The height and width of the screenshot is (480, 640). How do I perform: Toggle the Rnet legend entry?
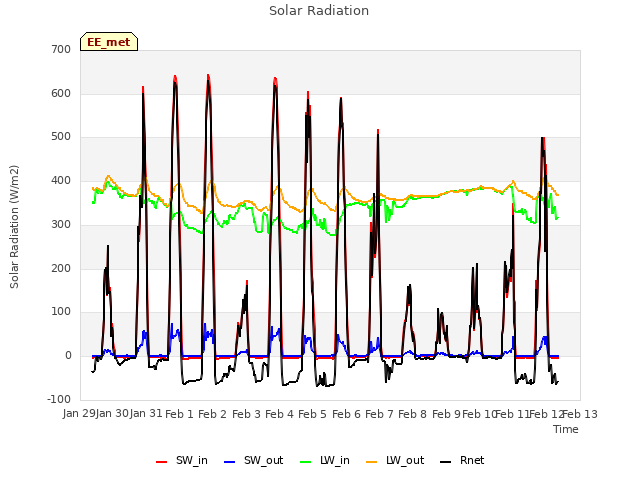[x=462, y=461]
